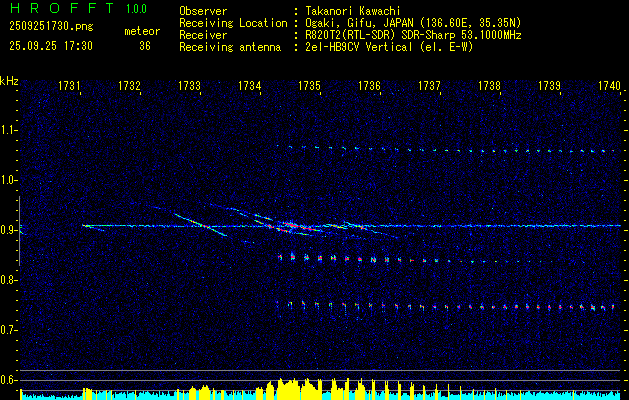The width and height of the screenshot is (629, 400).
Task: Click the observer name Takanori Kawachi
Action: pyautogui.click(x=353, y=11)
